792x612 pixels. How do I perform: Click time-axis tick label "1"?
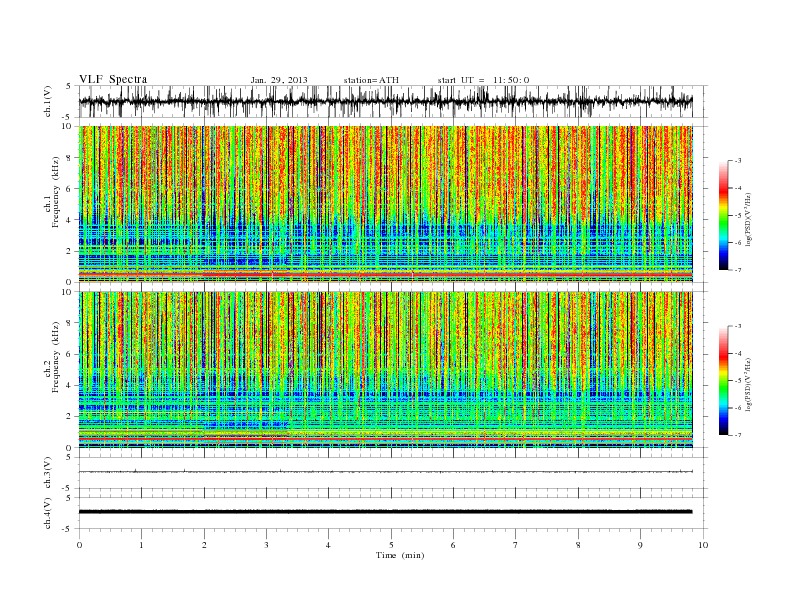point(141,545)
